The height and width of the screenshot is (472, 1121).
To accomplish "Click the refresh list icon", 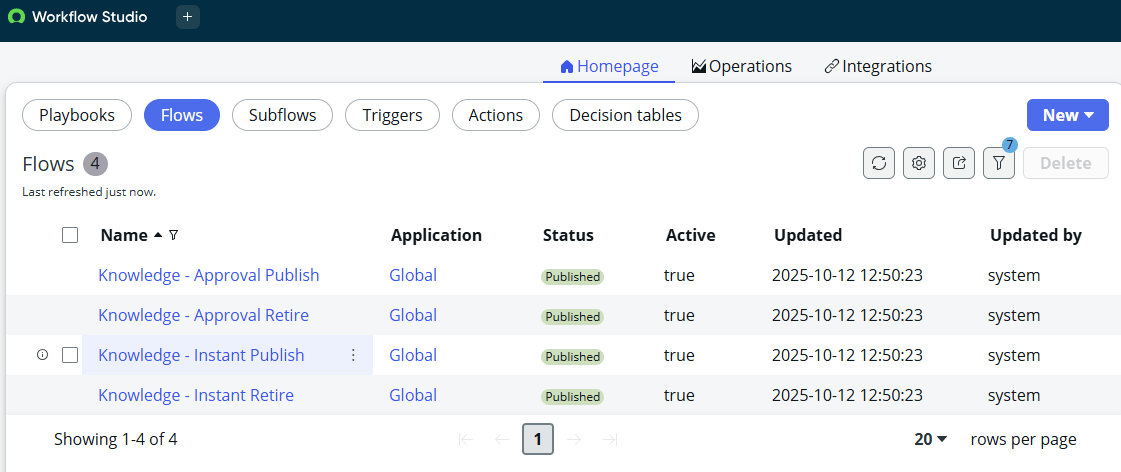I will tap(879, 163).
